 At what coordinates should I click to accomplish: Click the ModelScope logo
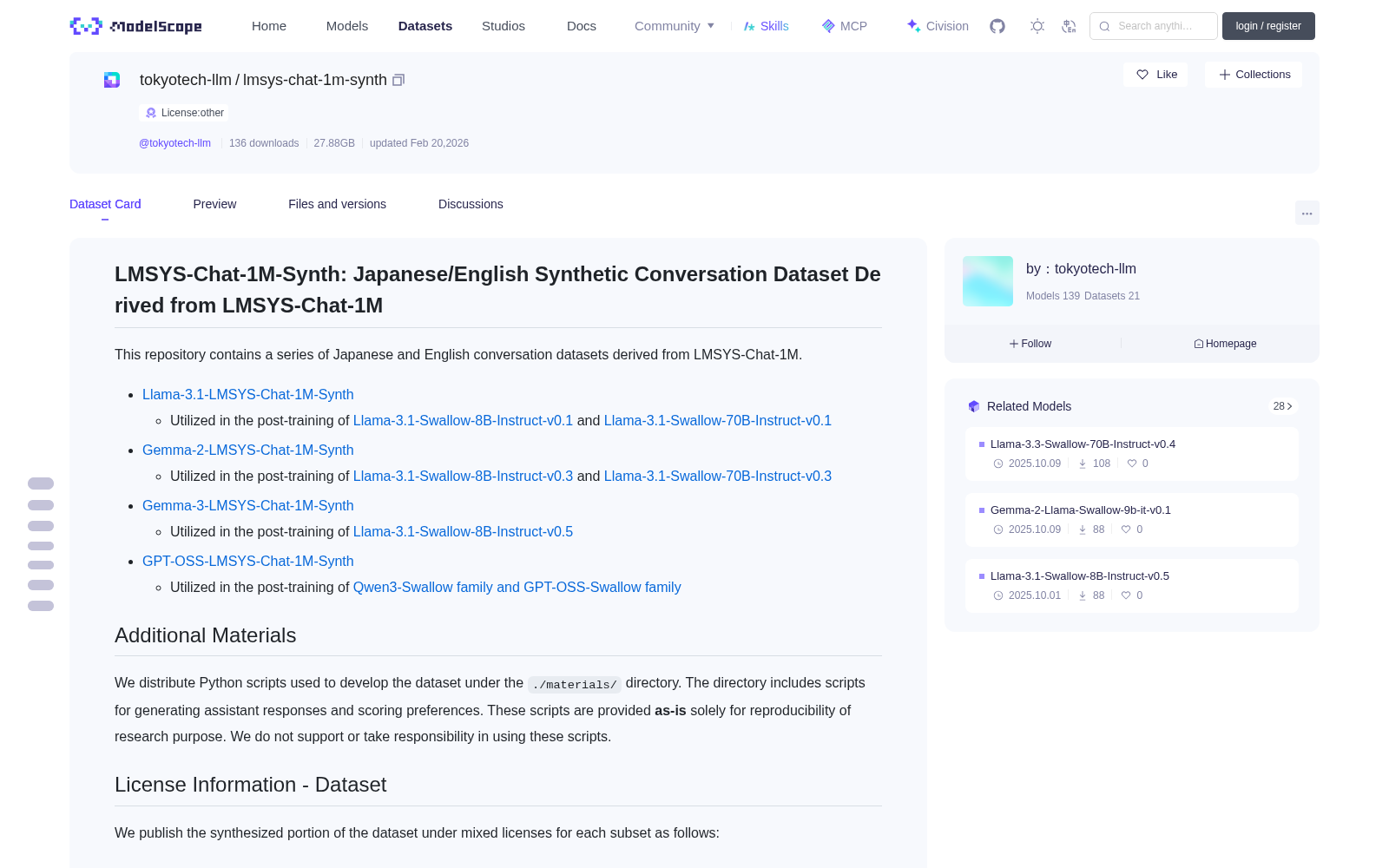[x=136, y=26]
